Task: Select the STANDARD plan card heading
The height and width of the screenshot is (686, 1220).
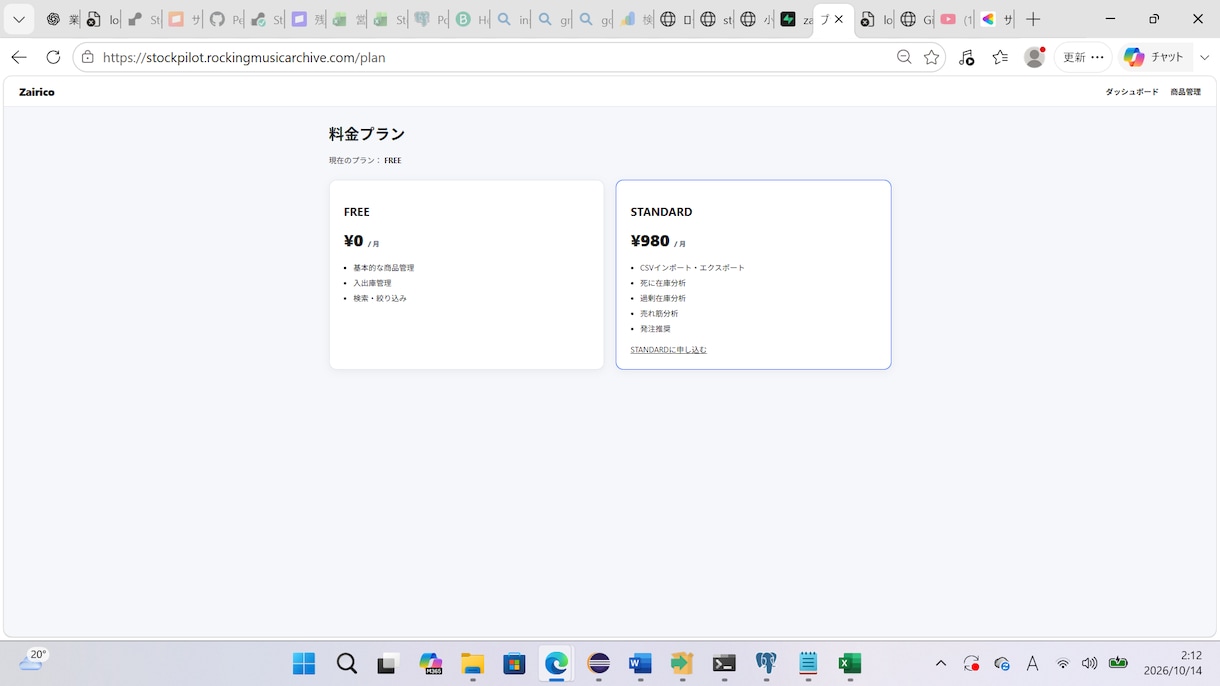Action: (661, 212)
